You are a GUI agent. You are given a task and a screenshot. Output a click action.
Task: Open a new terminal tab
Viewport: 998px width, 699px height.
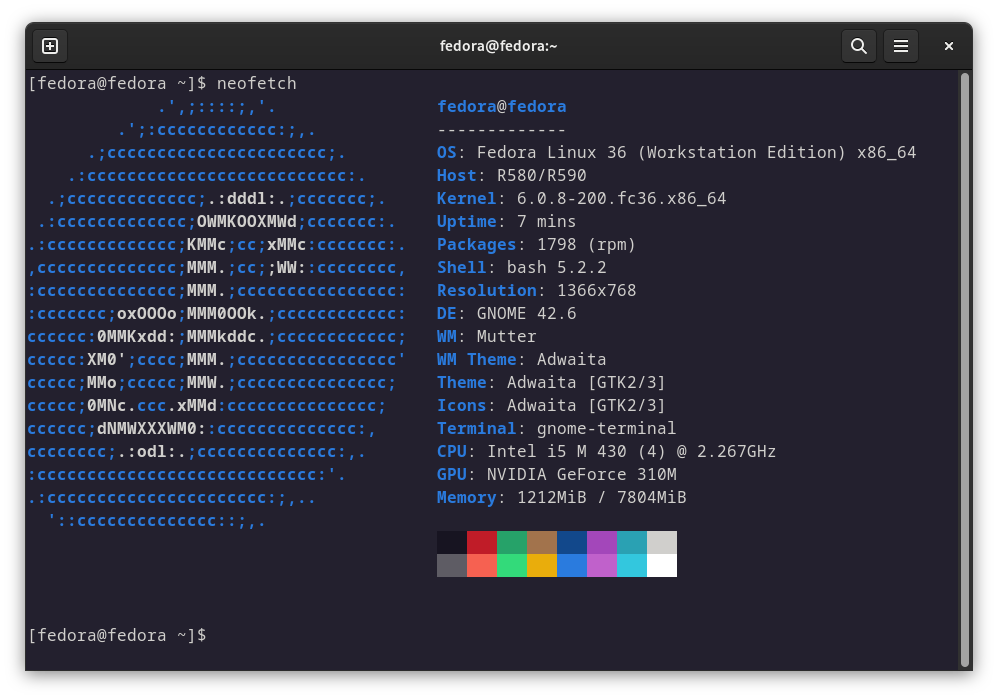[50, 46]
